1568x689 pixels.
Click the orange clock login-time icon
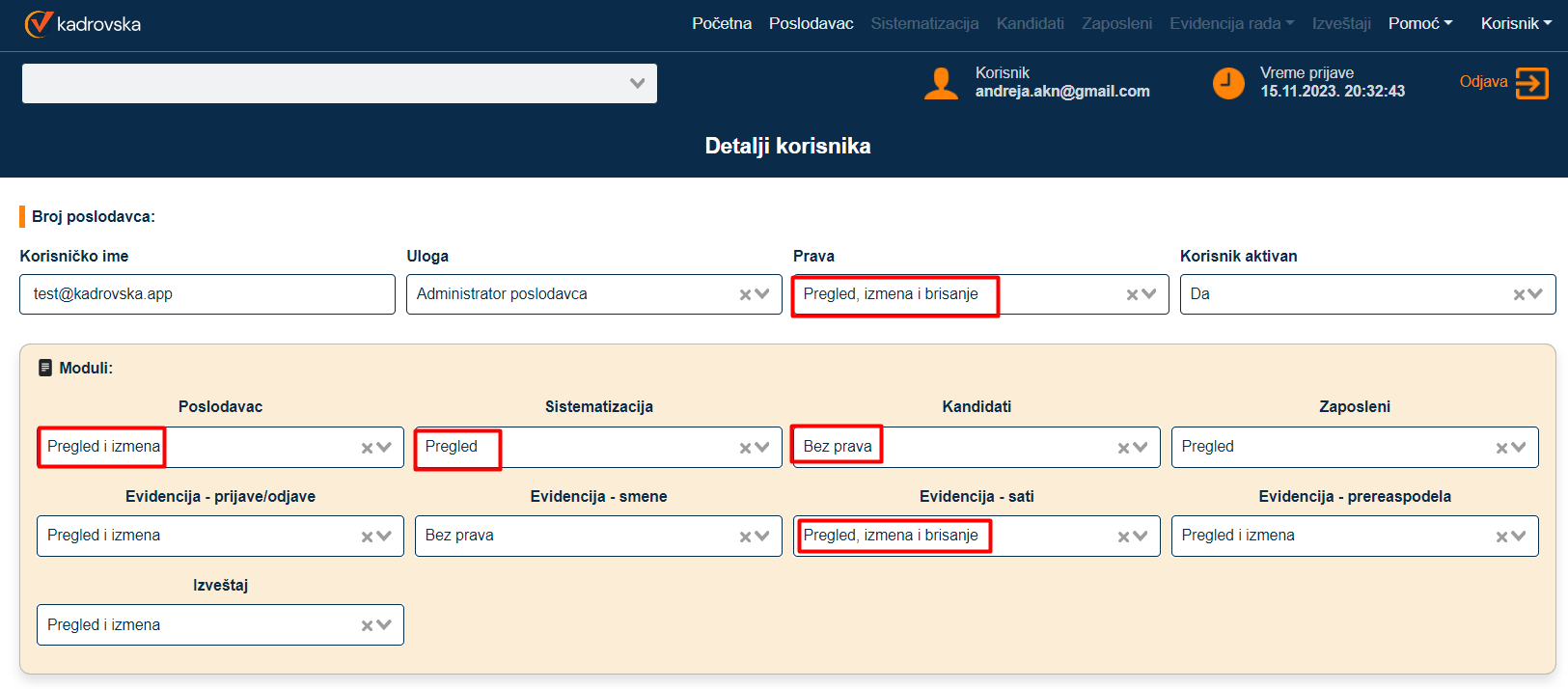pos(1228,84)
